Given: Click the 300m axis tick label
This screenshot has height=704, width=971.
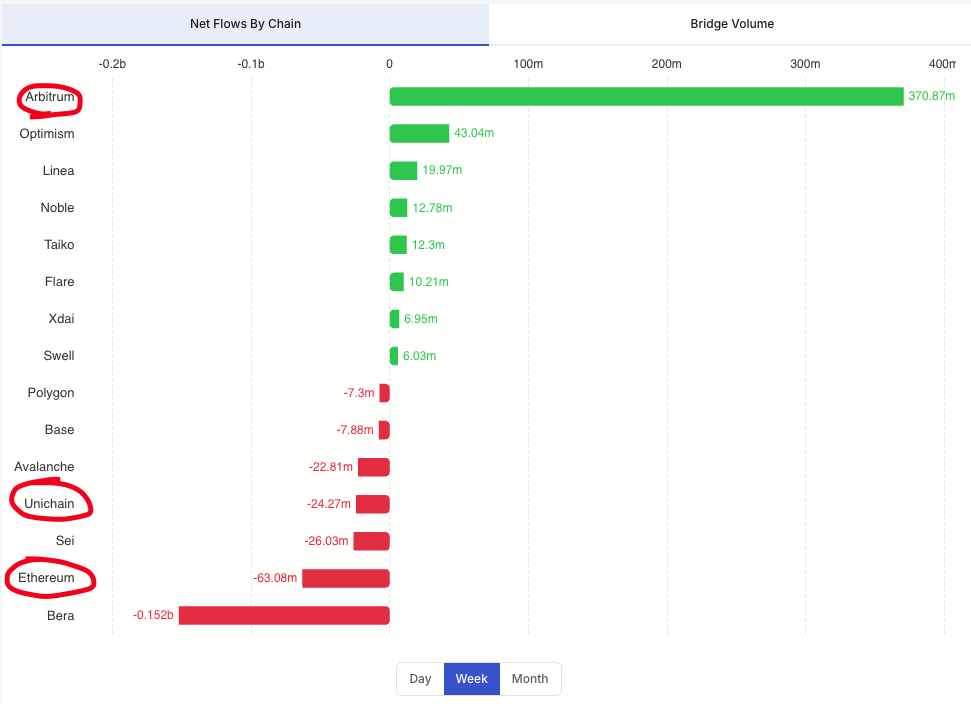Looking at the screenshot, I should pyautogui.click(x=806, y=64).
